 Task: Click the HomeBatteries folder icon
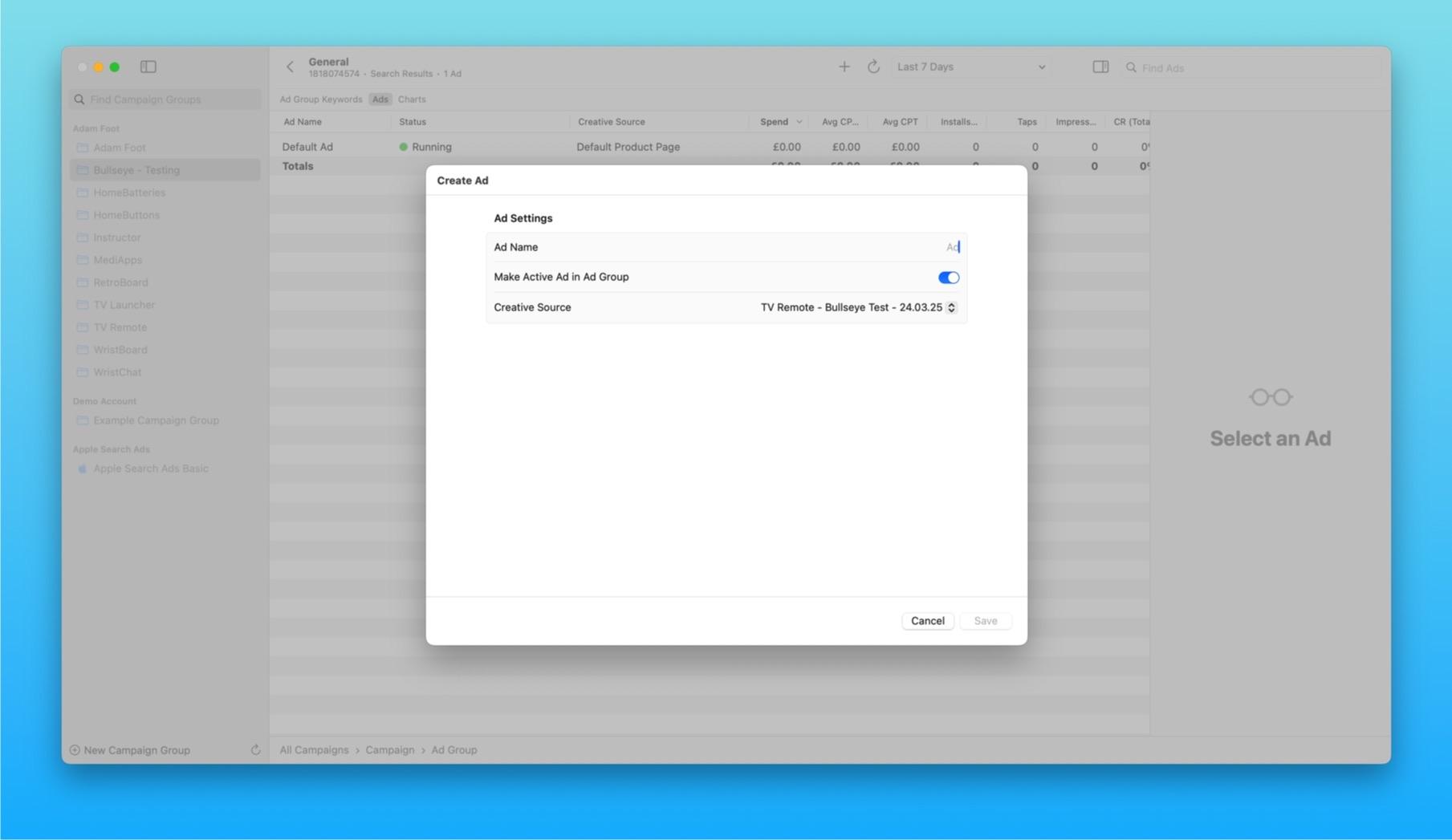[x=82, y=193]
